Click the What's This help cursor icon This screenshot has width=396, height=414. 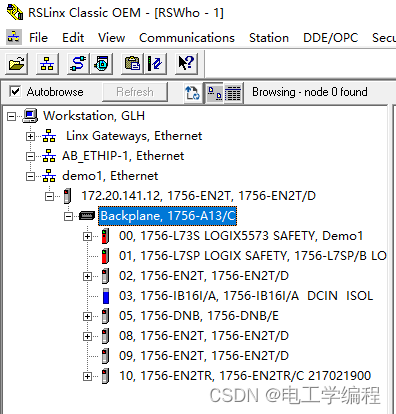pyautogui.click(x=186, y=63)
